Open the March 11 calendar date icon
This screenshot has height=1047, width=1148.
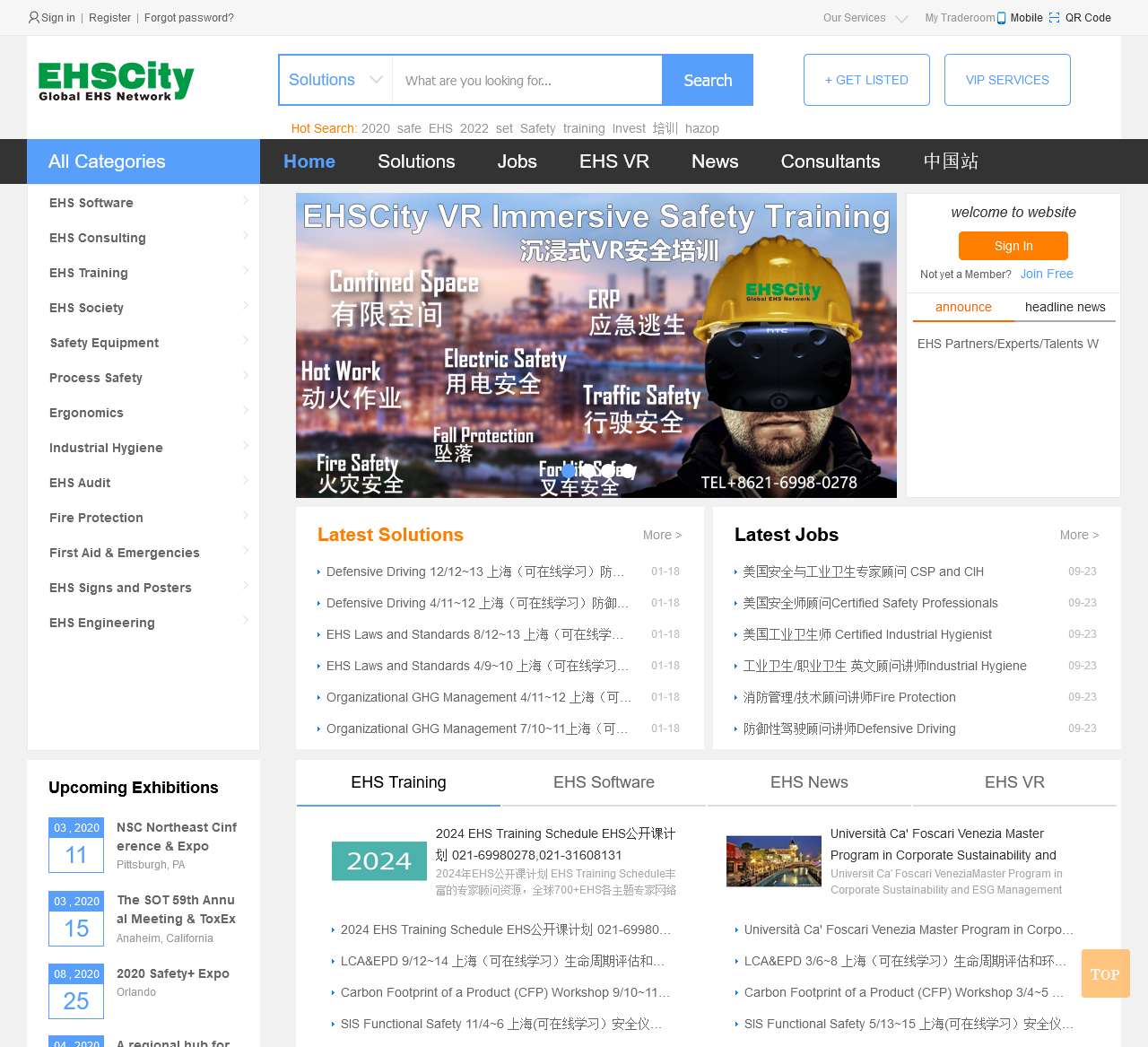76,845
